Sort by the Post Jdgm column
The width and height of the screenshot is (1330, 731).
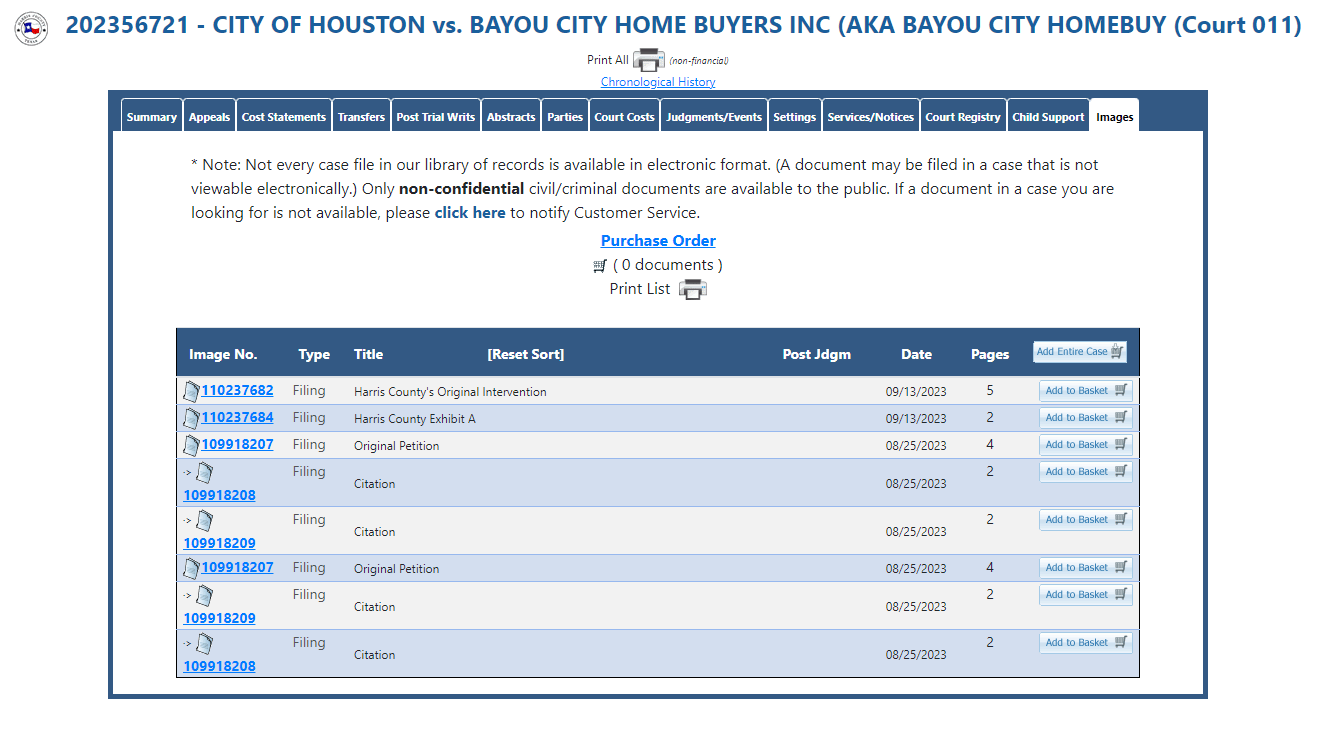[x=817, y=354]
